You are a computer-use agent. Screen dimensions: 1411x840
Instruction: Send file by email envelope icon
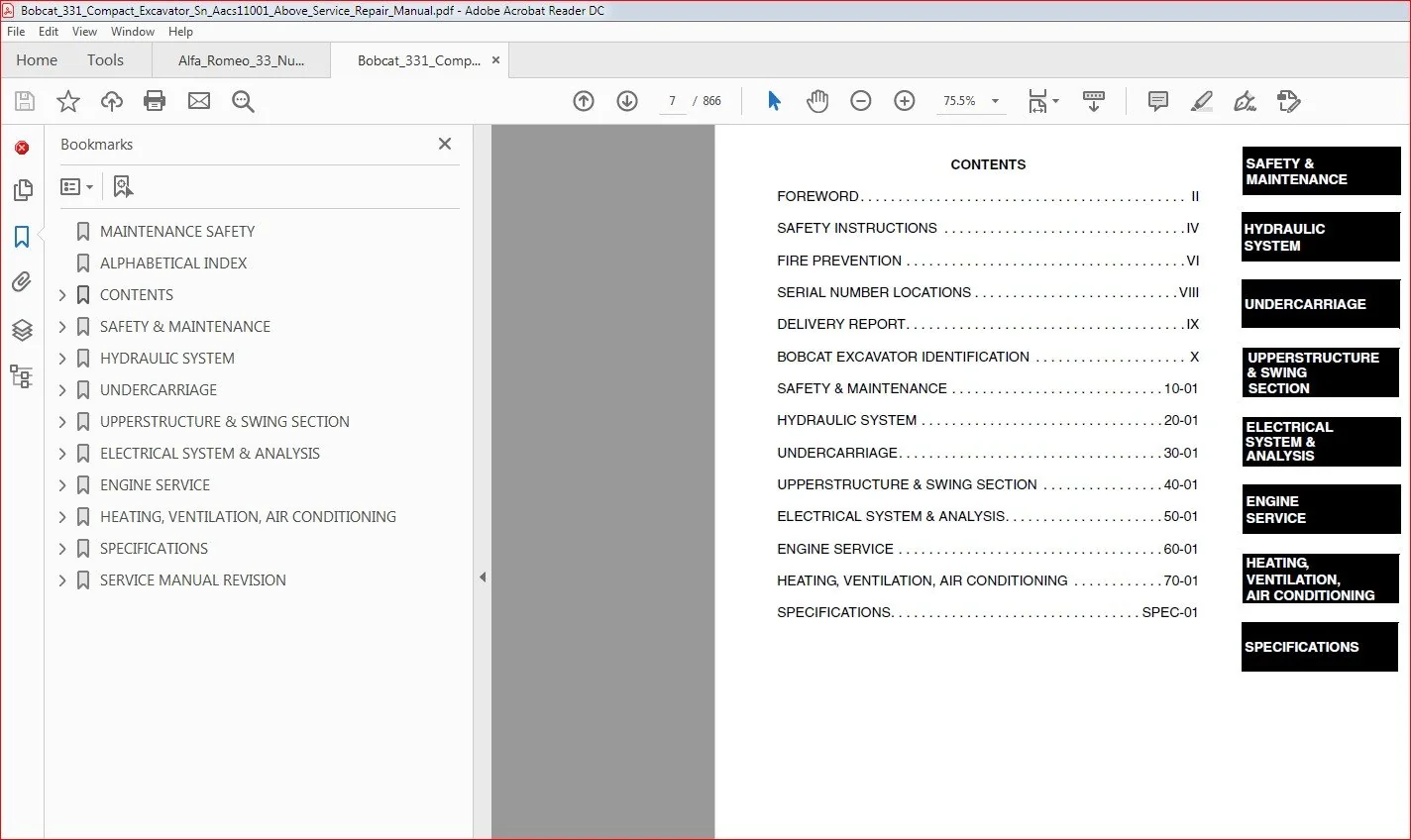click(199, 101)
